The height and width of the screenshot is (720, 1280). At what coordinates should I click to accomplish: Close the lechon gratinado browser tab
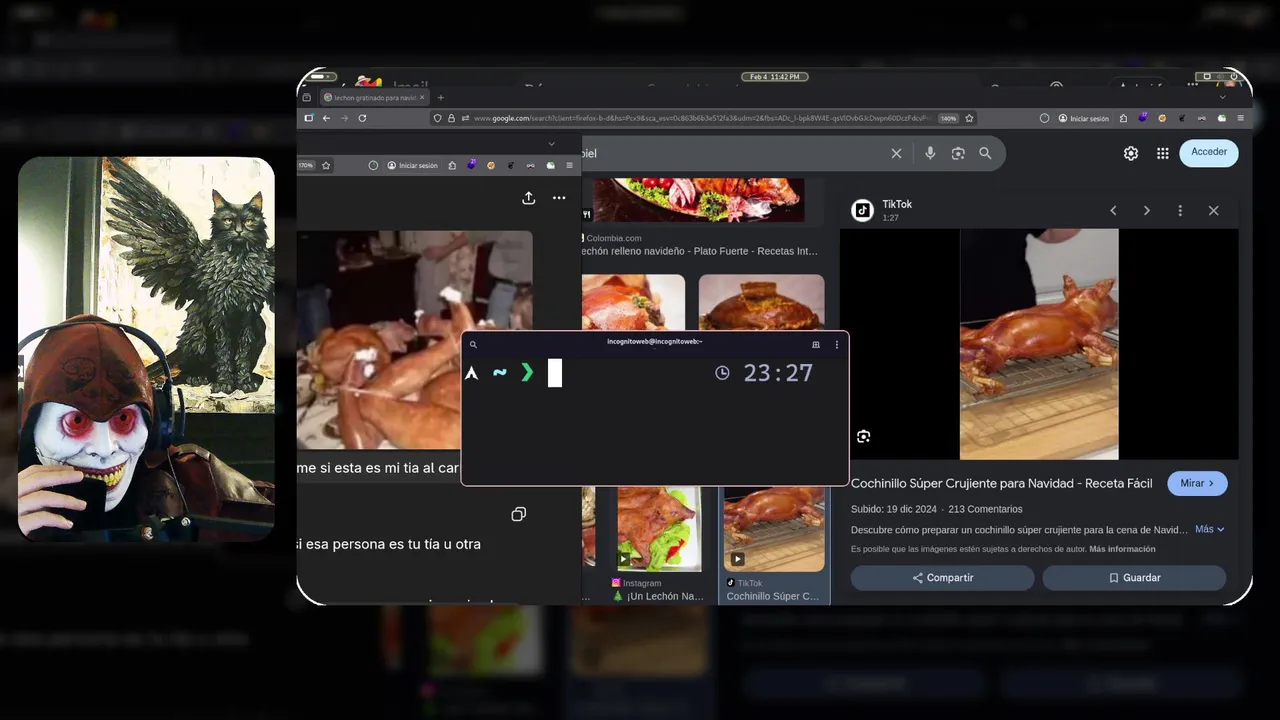click(422, 97)
